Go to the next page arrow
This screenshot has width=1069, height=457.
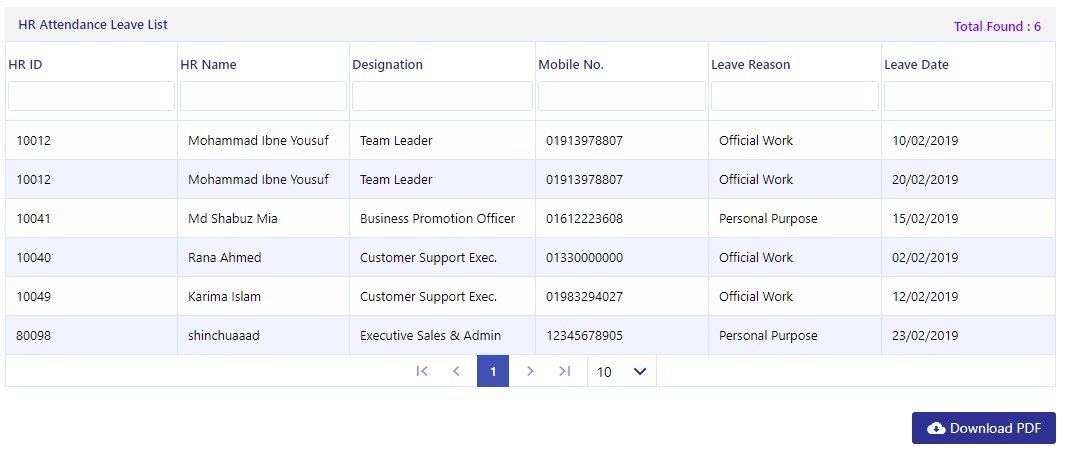pyautogui.click(x=530, y=371)
